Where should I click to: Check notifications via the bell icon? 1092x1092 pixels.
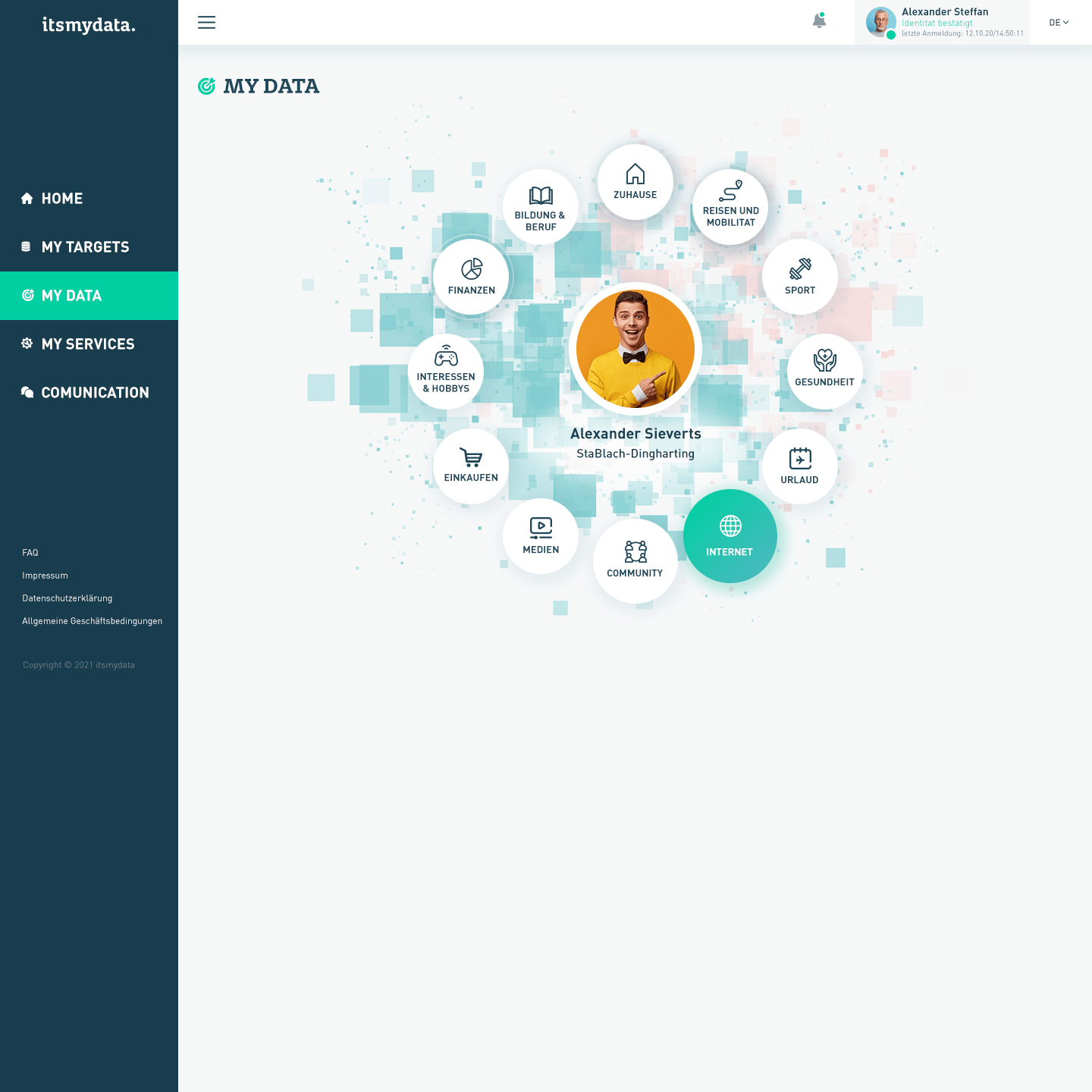(819, 21)
